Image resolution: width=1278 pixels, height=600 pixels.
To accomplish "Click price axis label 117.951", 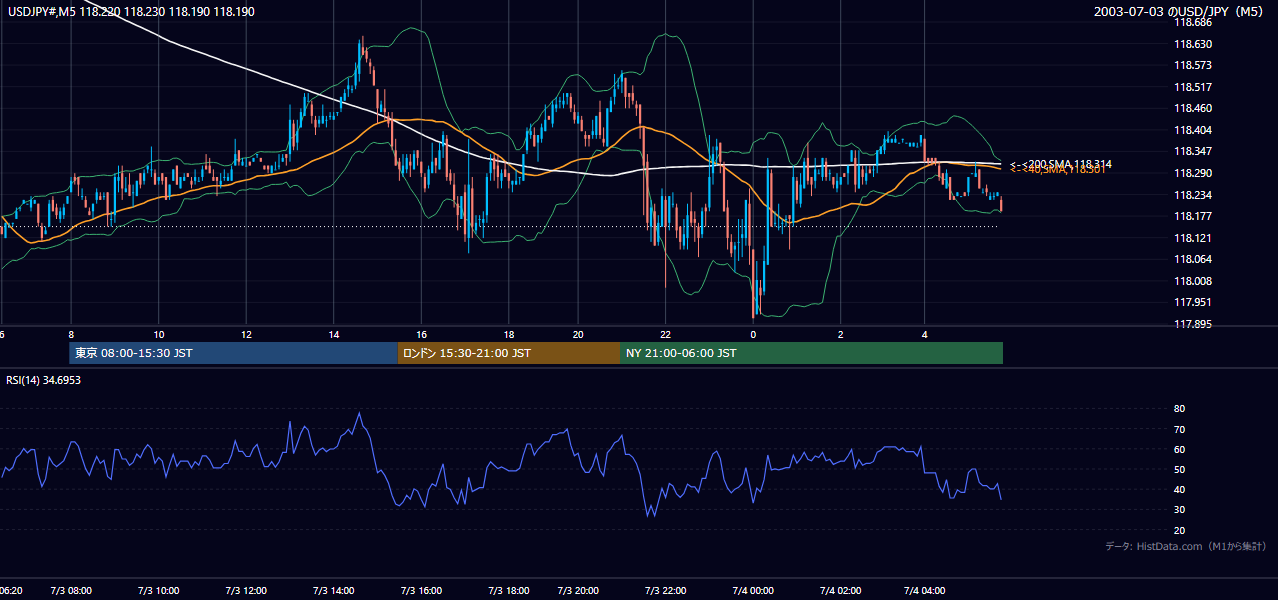I will pos(1193,302).
